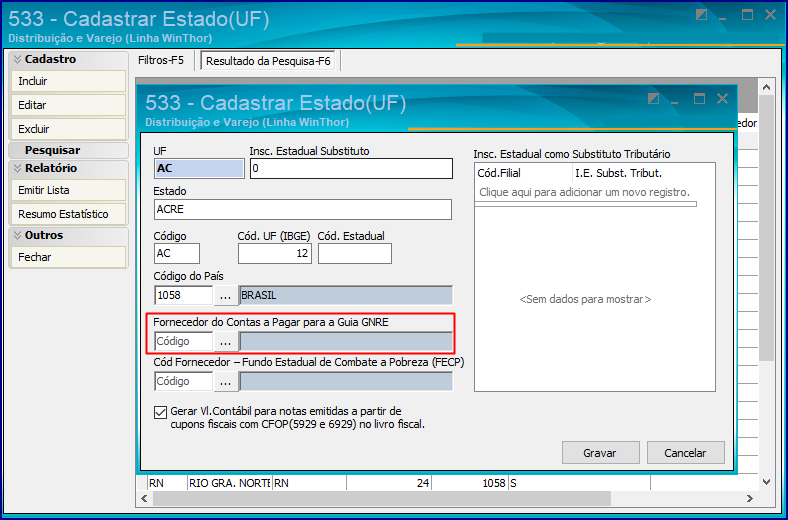Viewport: 788px width, 520px height.
Task: Click the Fechar button under Outros
Action: (68, 257)
